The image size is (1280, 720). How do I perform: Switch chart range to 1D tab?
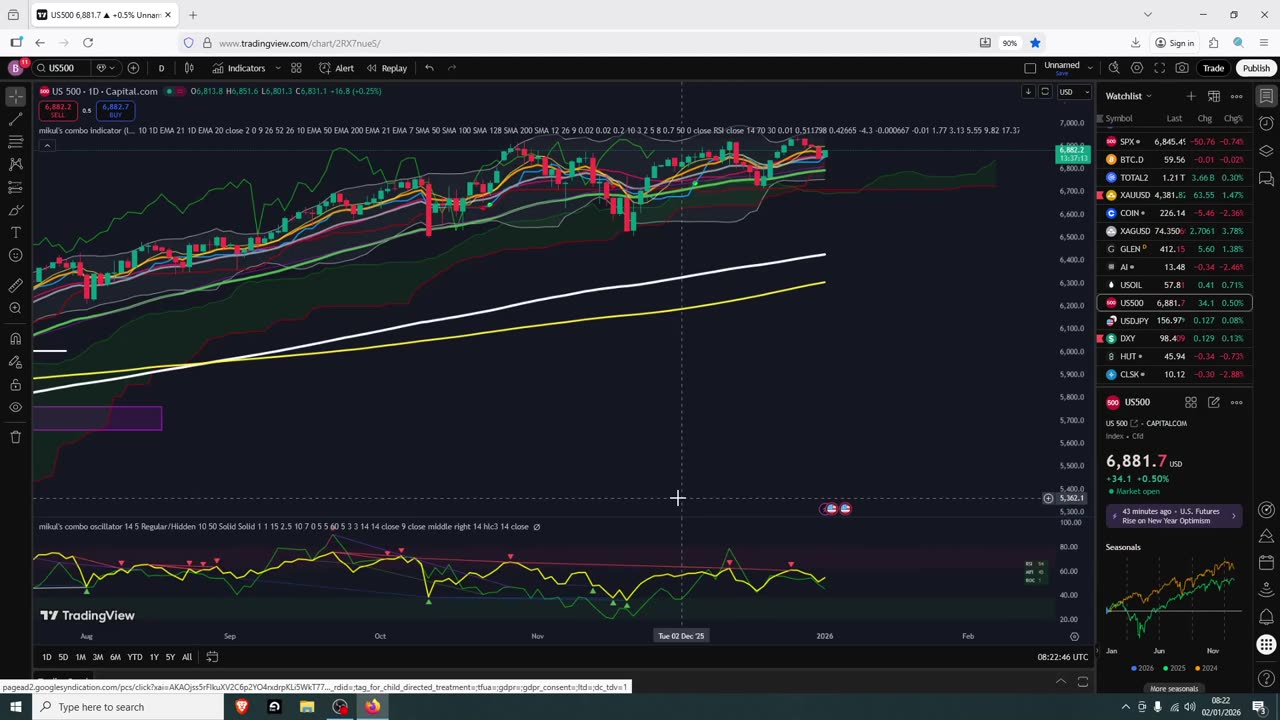click(x=46, y=657)
